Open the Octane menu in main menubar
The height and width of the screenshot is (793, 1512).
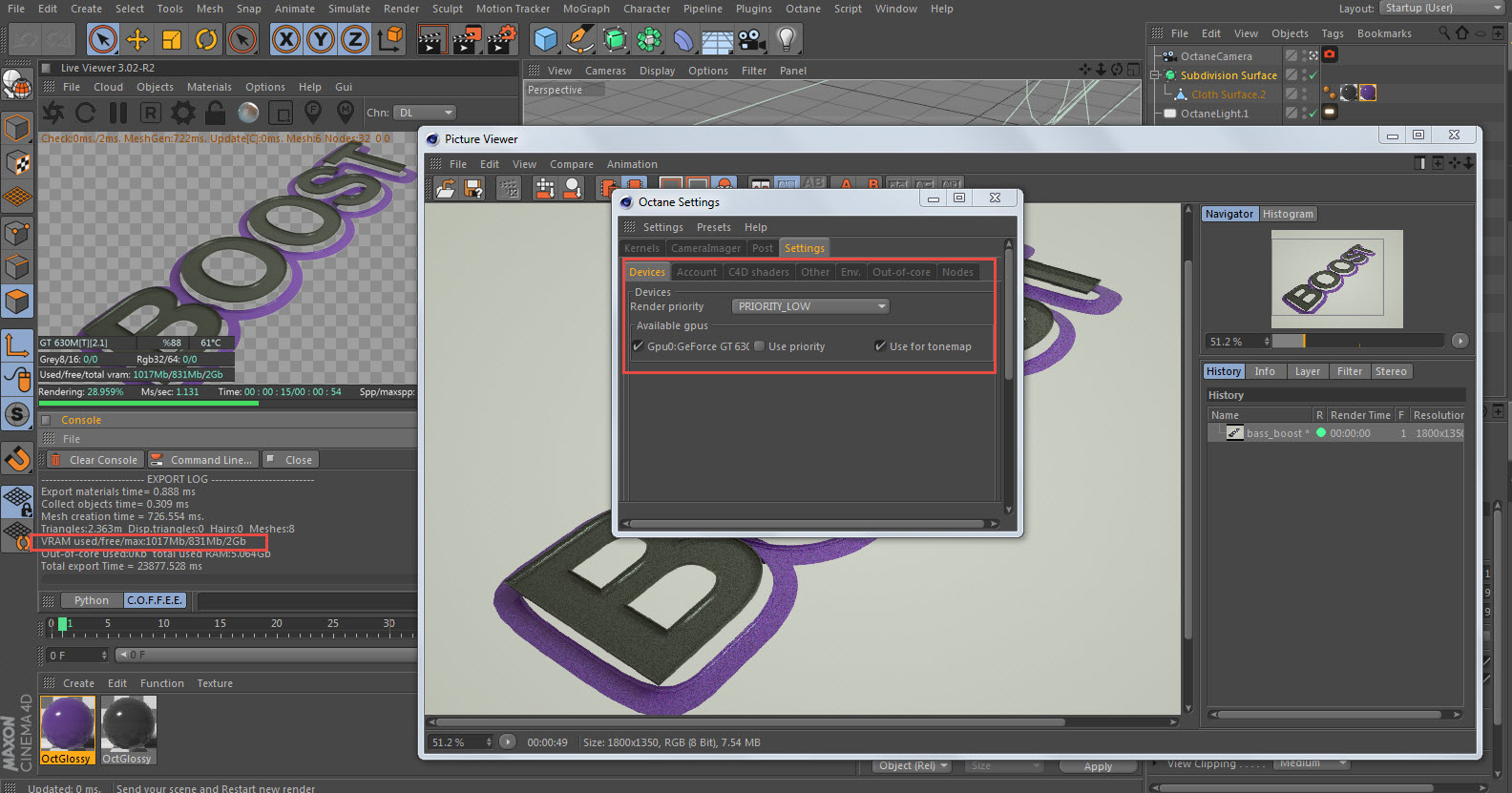tap(803, 9)
